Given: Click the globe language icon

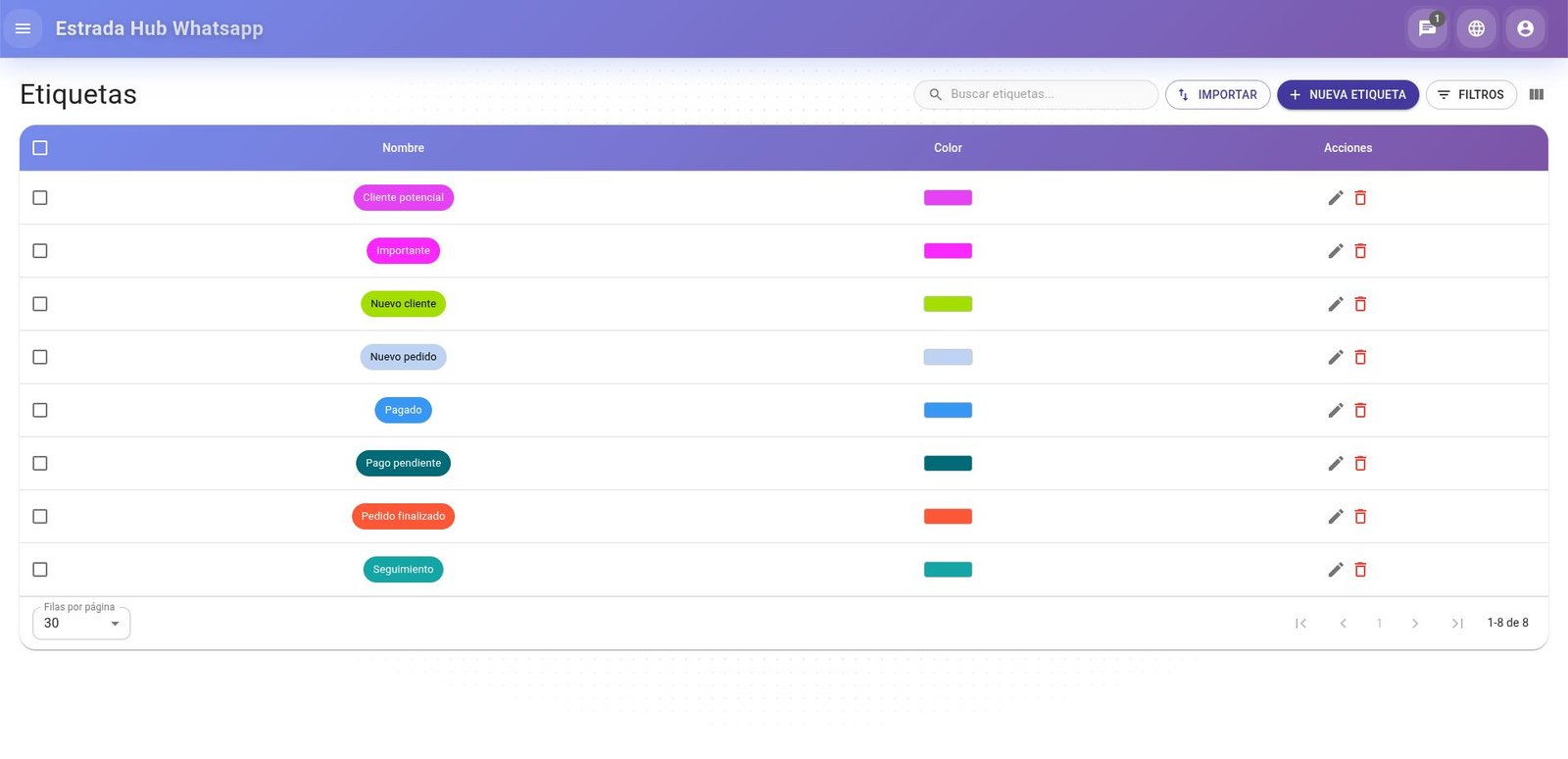Looking at the screenshot, I should (x=1476, y=28).
